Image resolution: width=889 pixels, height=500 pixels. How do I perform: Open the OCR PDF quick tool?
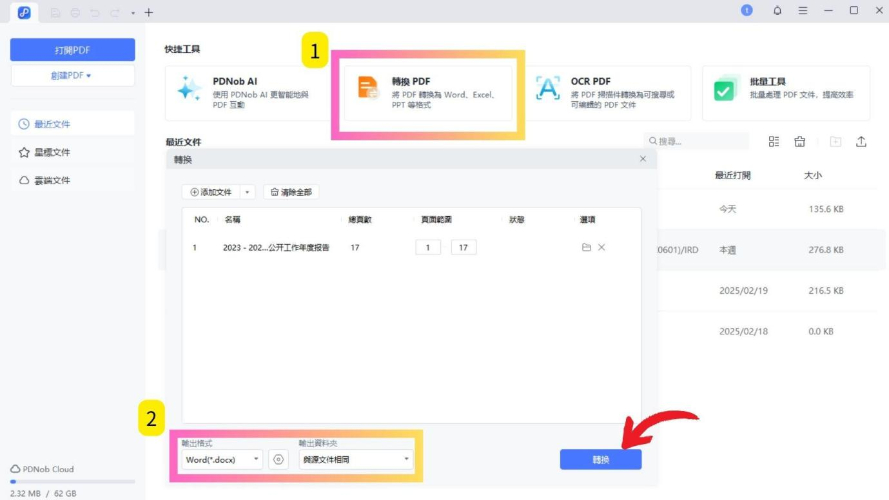608,93
